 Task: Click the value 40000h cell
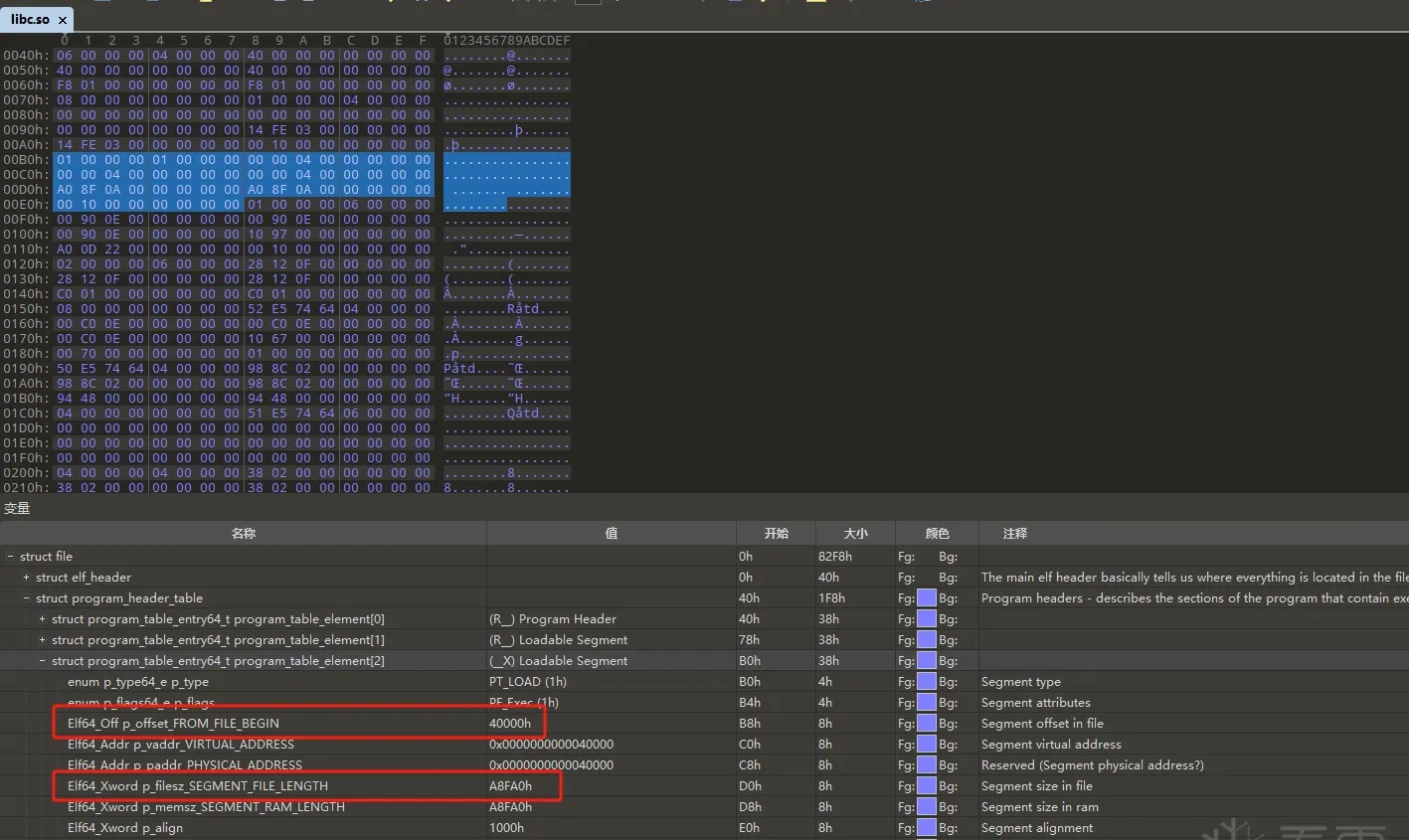(x=510, y=724)
